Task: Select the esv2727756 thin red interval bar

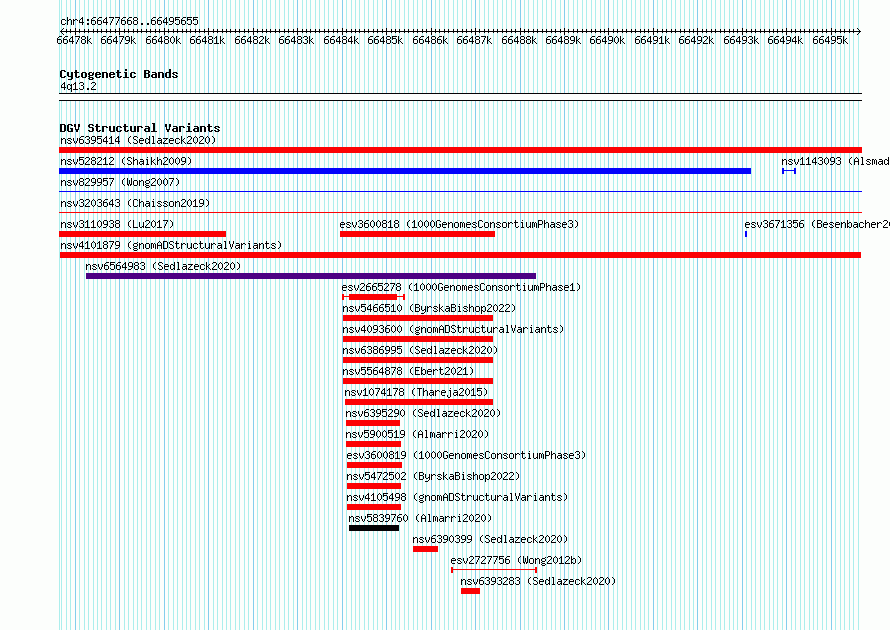Action: point(494,570)
